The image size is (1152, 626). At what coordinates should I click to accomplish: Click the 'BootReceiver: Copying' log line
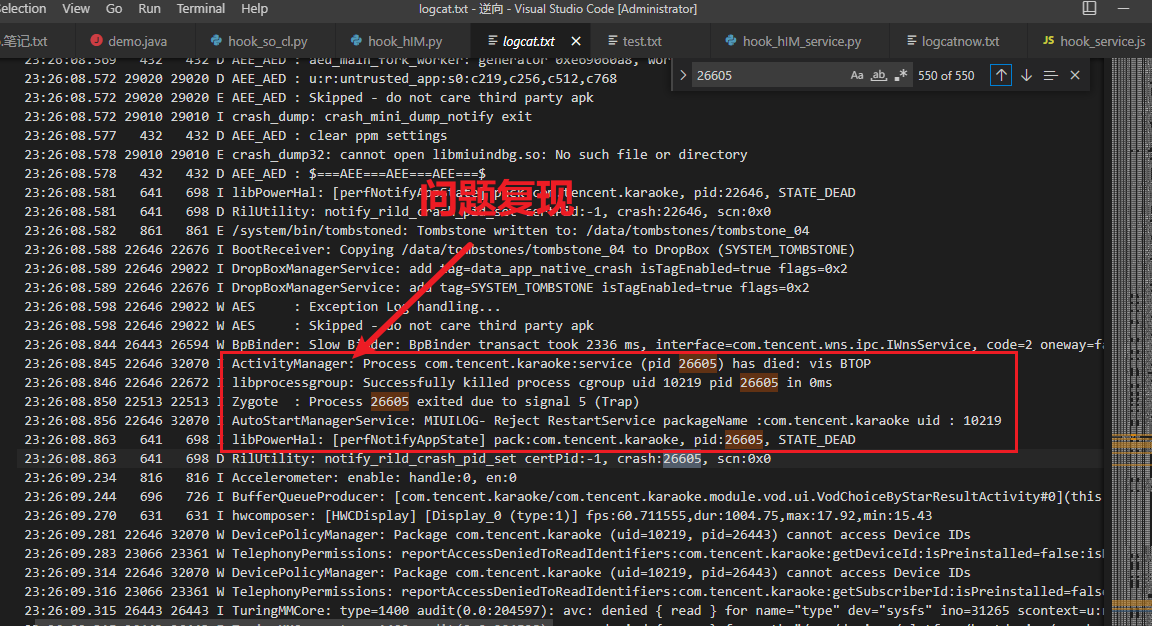click(x=439, y=250)
